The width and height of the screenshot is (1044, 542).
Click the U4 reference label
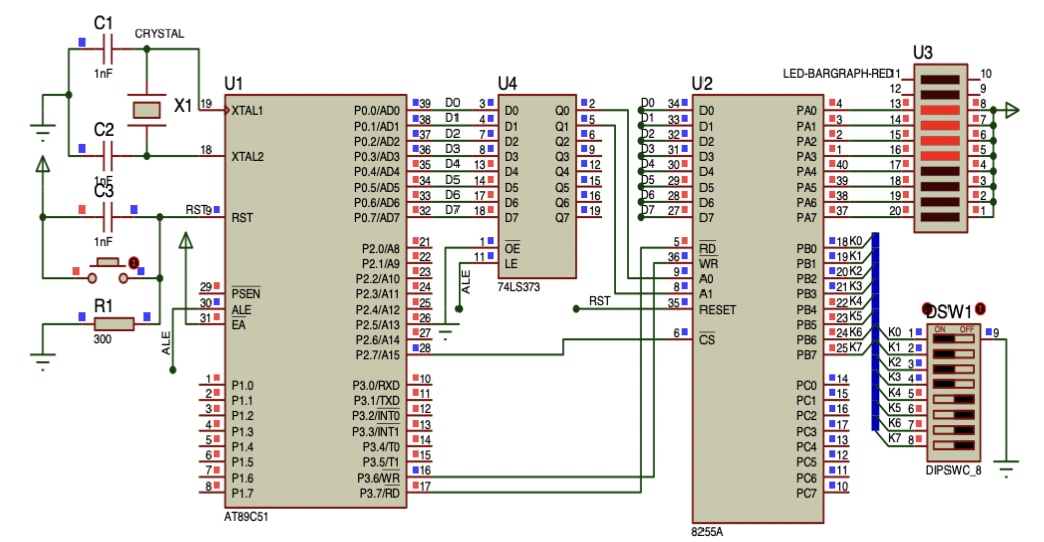[x=507, y=83]
